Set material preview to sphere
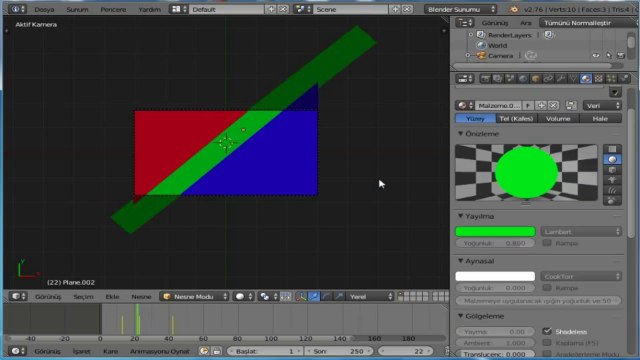 tap(612, 159)
